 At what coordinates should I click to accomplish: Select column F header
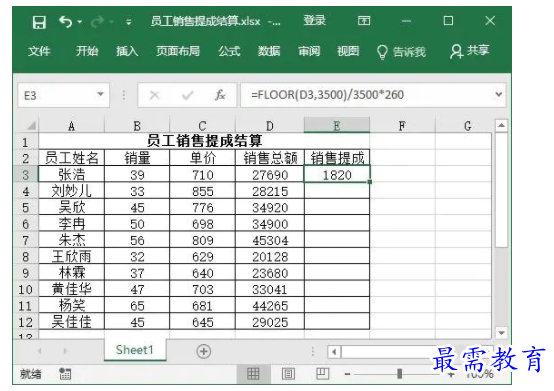402,126
